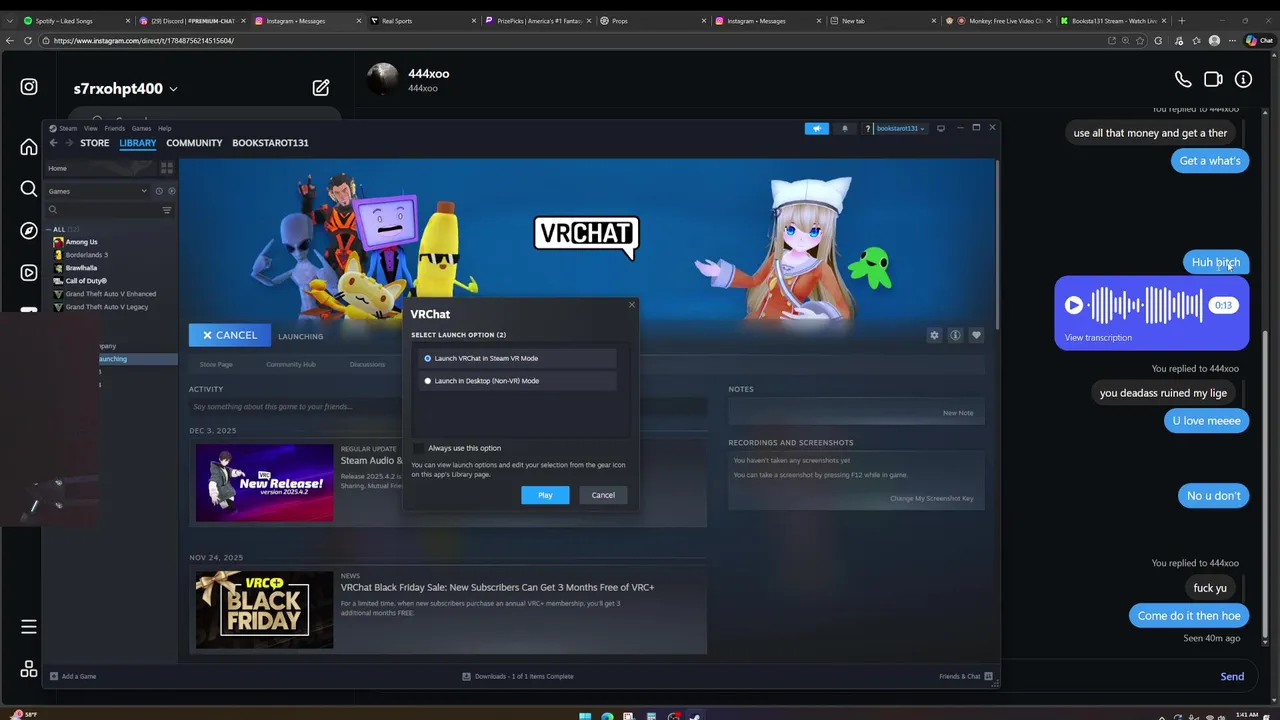Open Instagram Reels
Image resolution: width=1280 pixels, height=720 pixels.
[29, 272]
